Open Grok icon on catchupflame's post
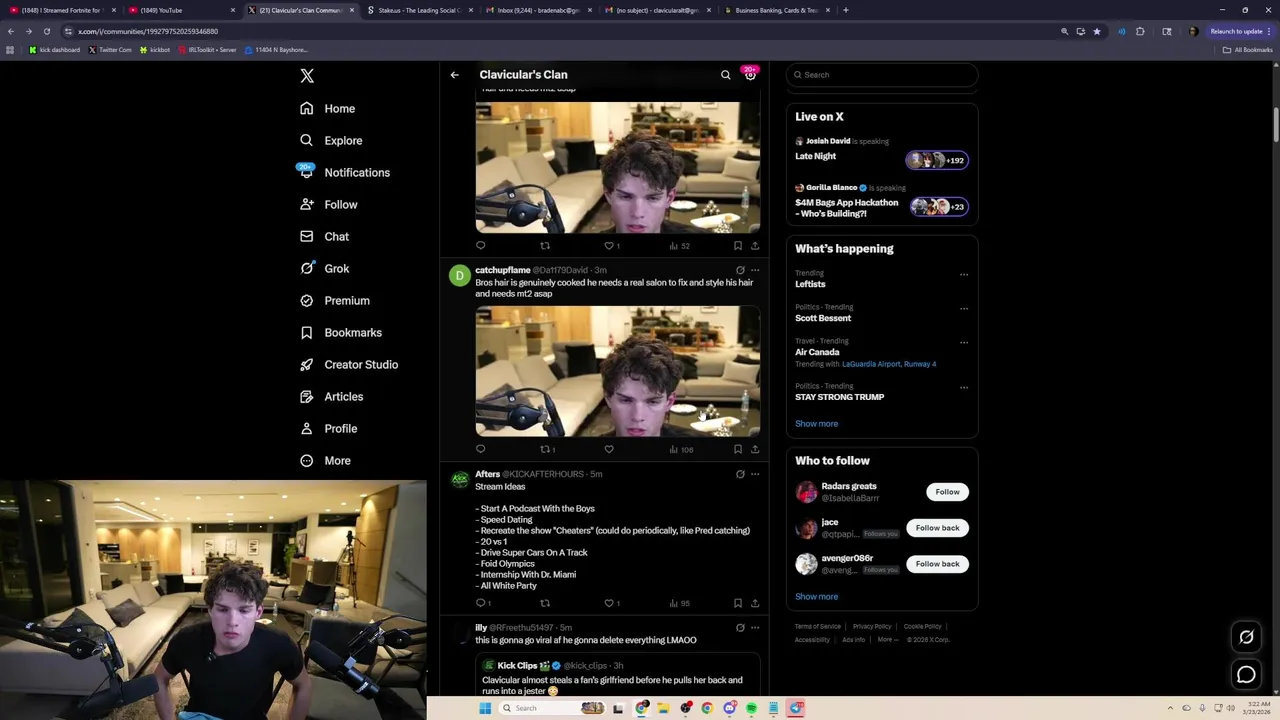 (740, 270)
